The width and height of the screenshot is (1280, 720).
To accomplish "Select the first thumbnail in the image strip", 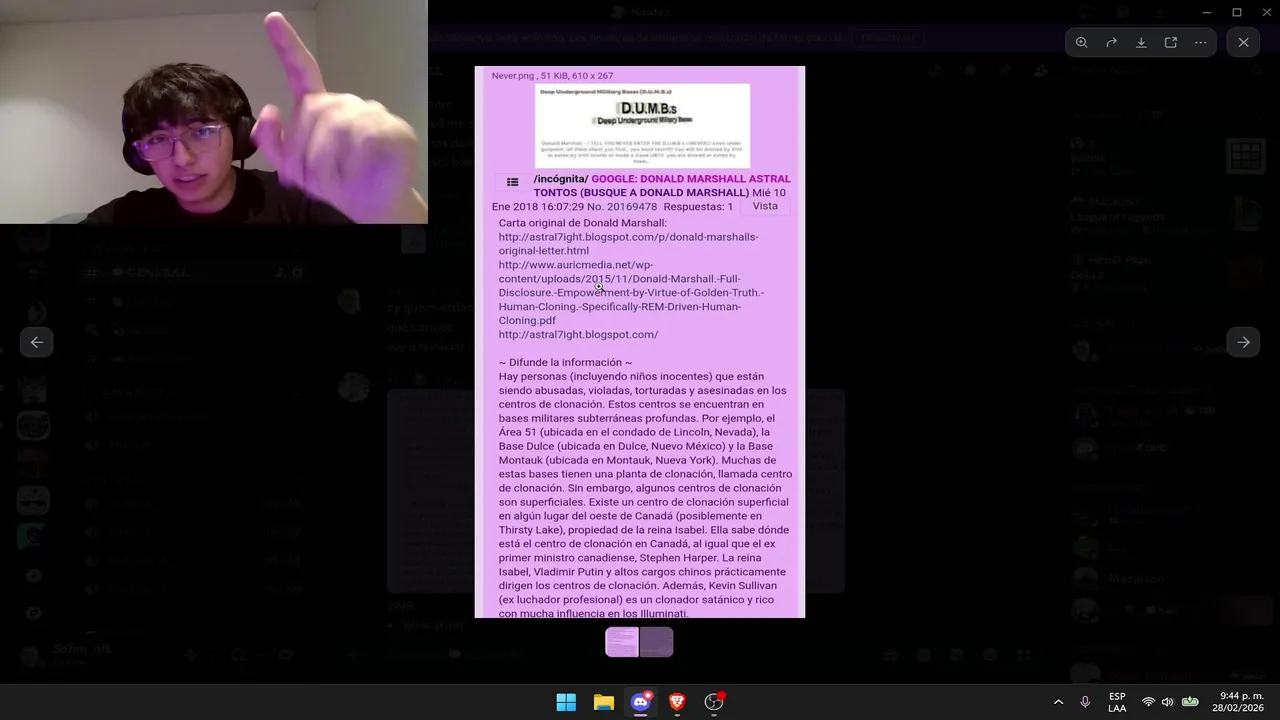I will pyautogui.click(x=622, y=642).
